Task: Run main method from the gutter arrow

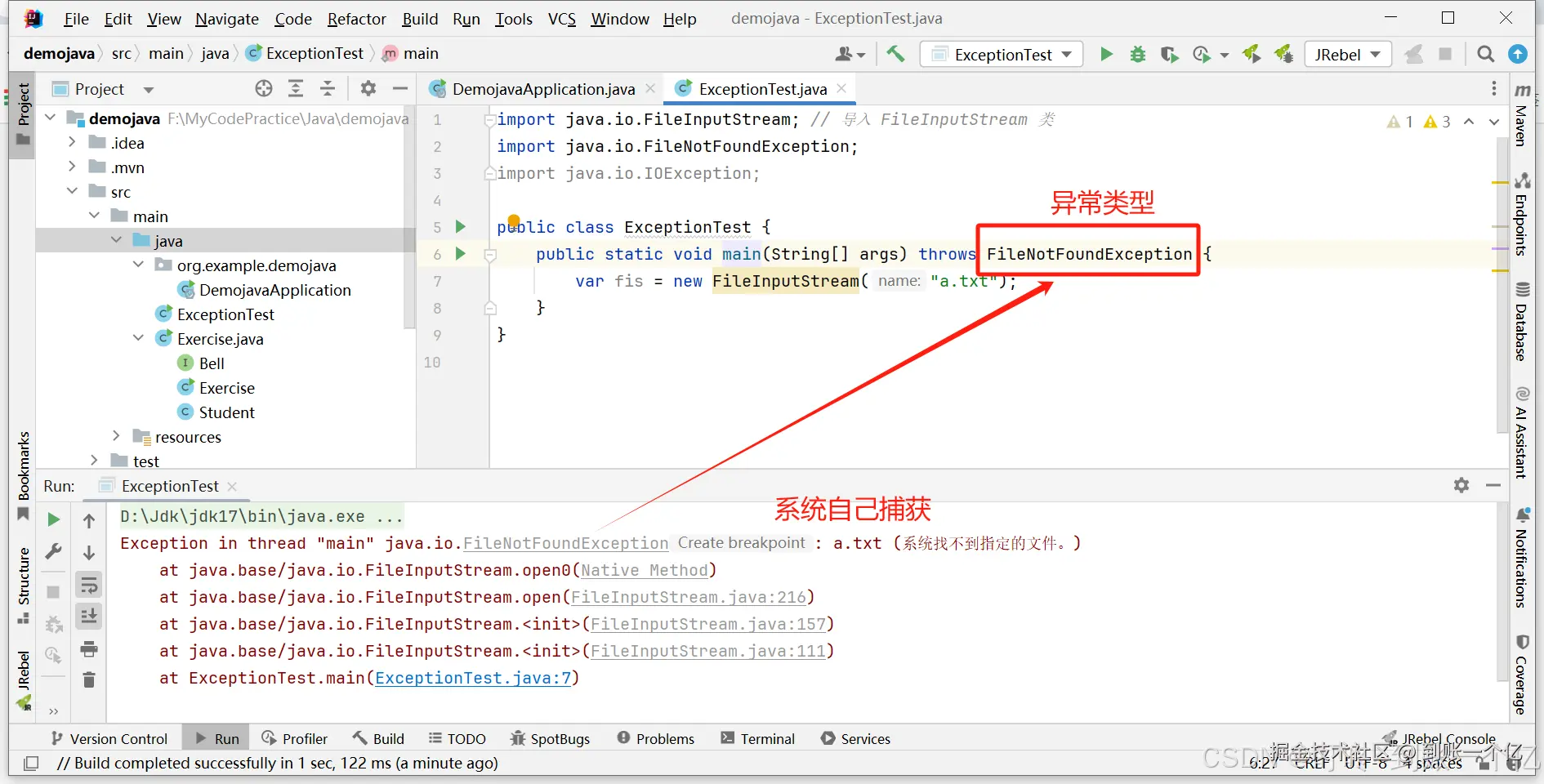Action: (461, 253)
